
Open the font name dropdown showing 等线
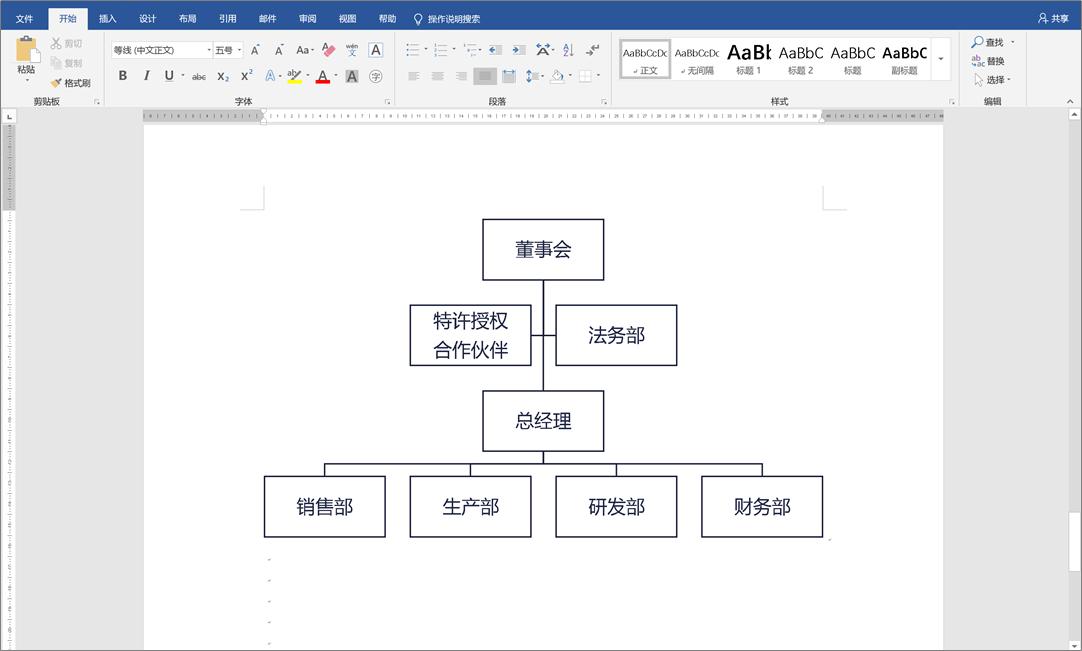point(160,48)
